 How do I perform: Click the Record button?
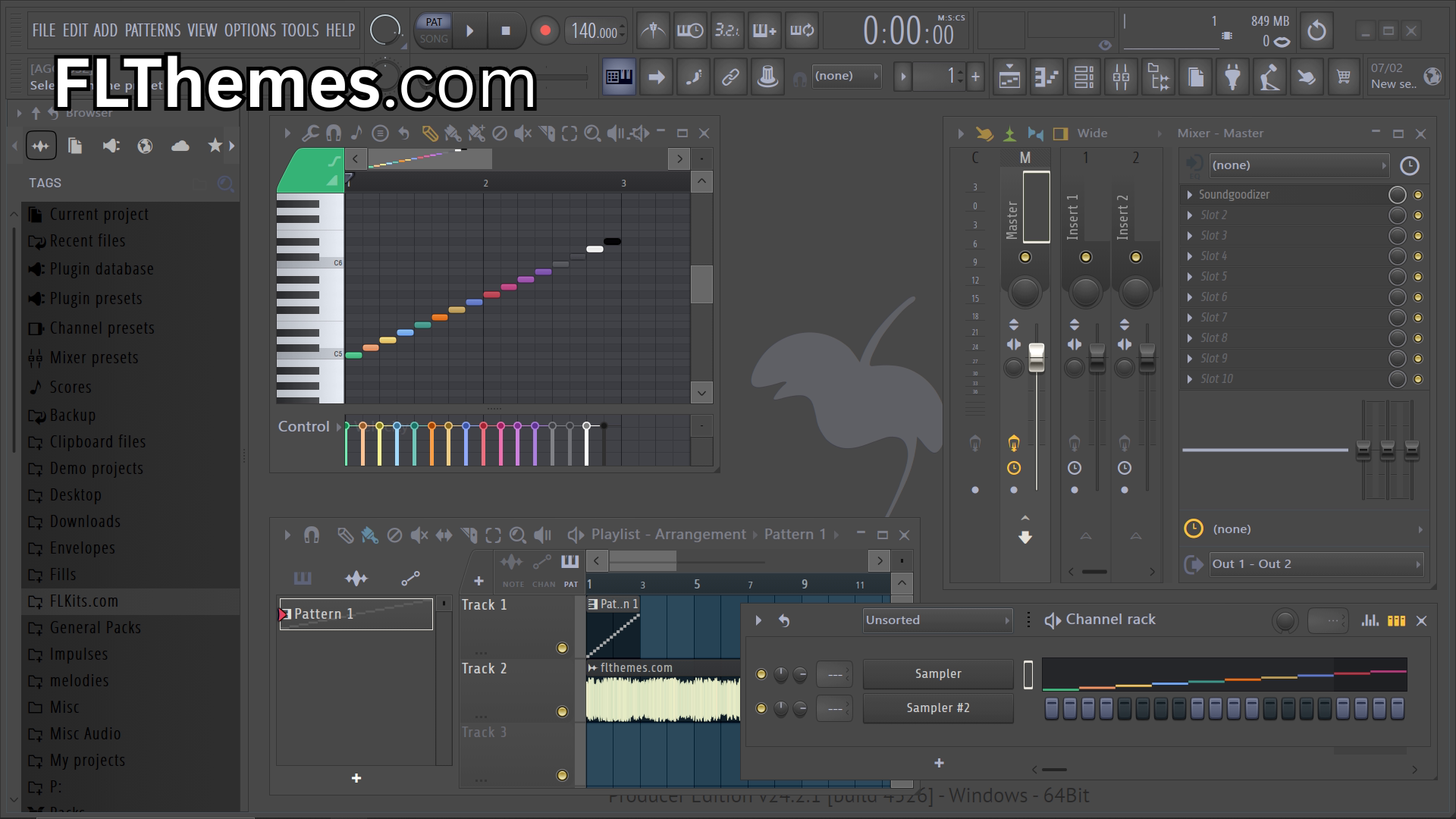(x=544, y=31)
